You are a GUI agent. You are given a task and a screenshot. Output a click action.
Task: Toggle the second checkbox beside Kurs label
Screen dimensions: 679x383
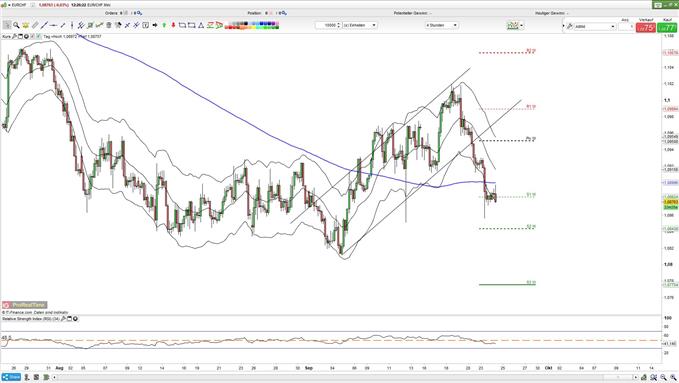click(38, 36)
